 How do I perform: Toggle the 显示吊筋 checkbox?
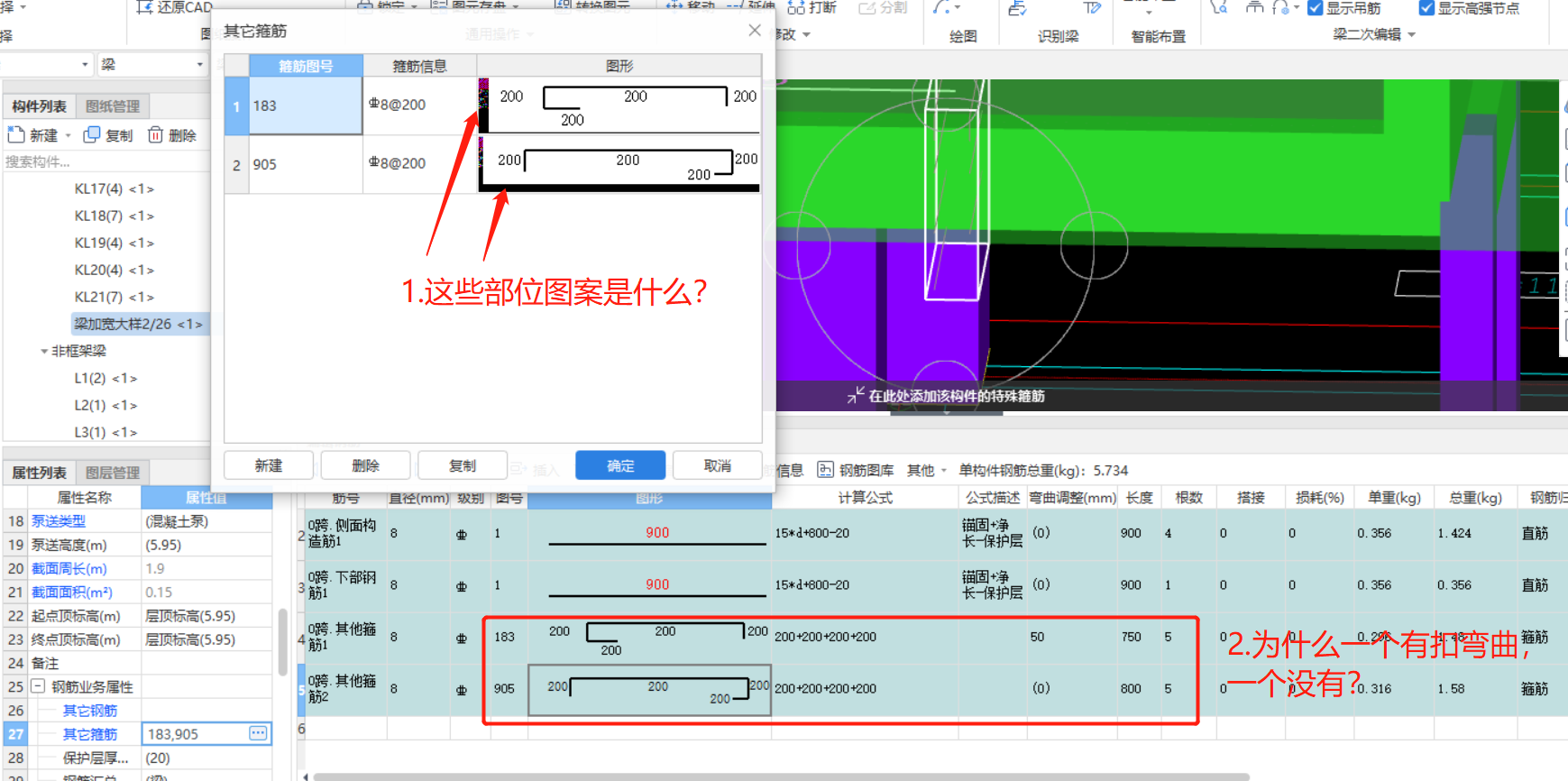[x=1315, y=8]
